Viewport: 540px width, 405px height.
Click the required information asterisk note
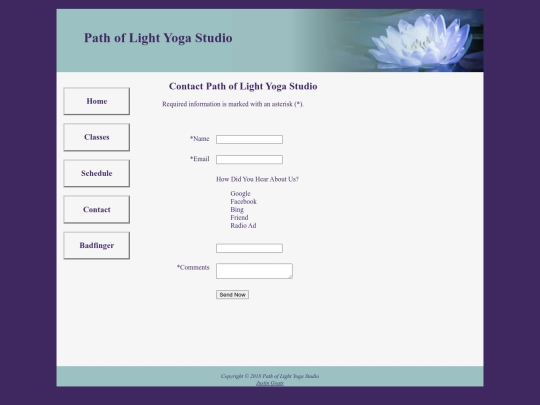pos(233,104)
